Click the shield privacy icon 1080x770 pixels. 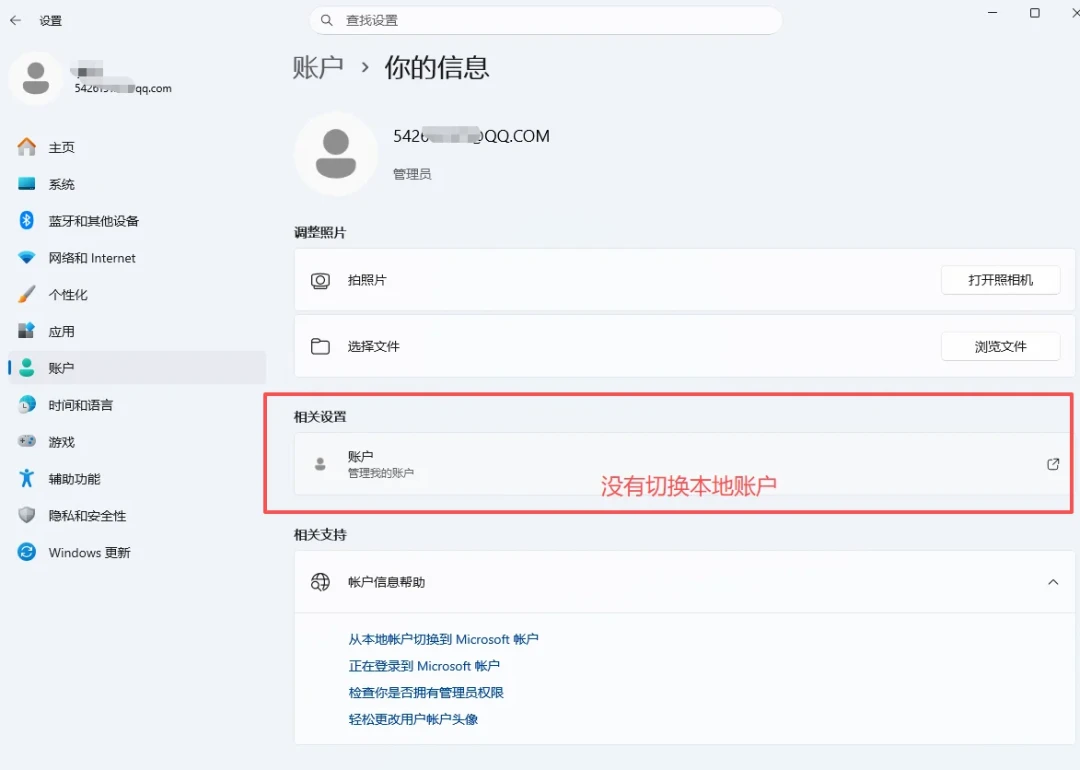pos(27,515)
